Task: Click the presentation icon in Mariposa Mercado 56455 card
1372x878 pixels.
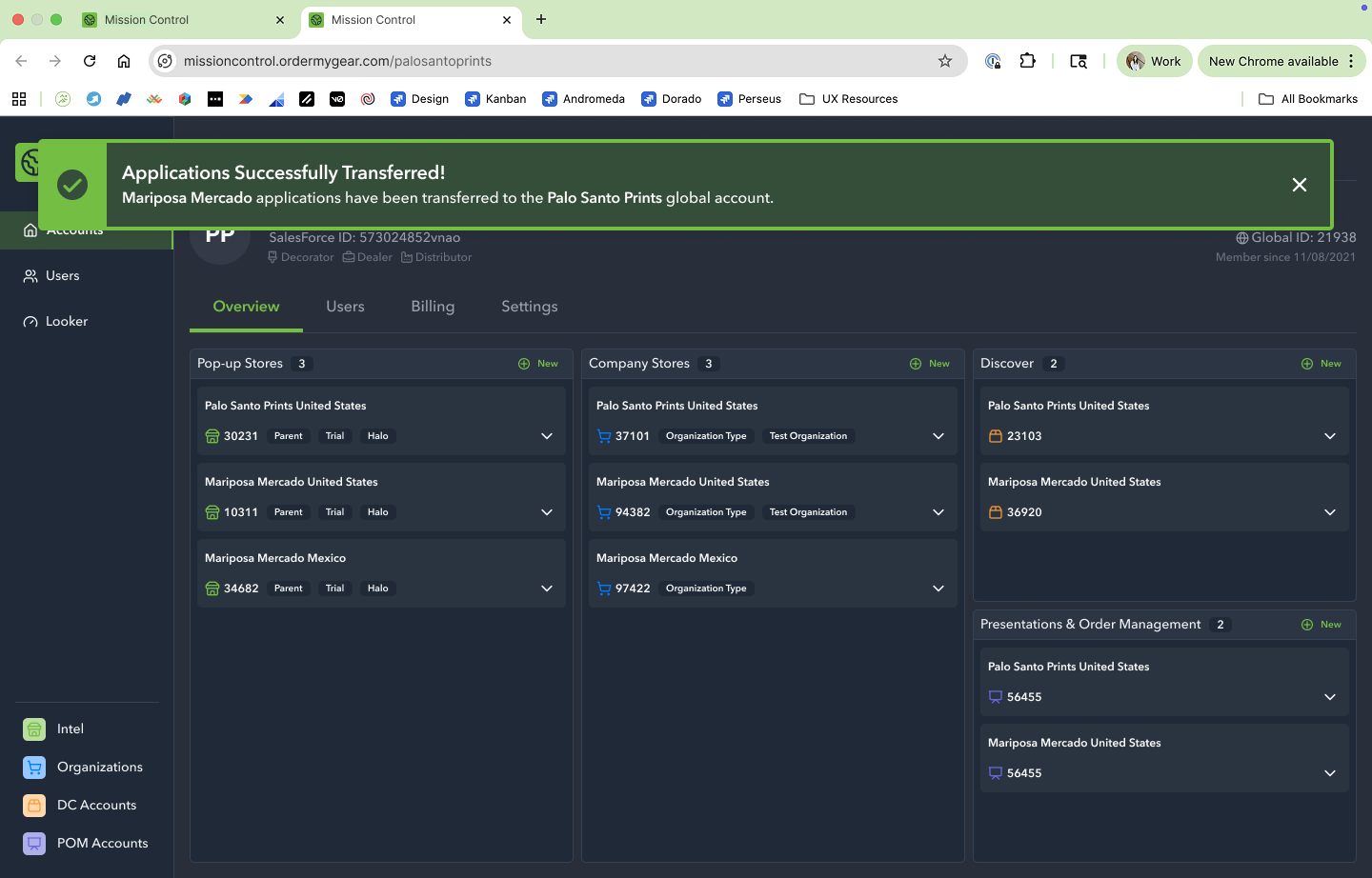Action: pos(996,773)
